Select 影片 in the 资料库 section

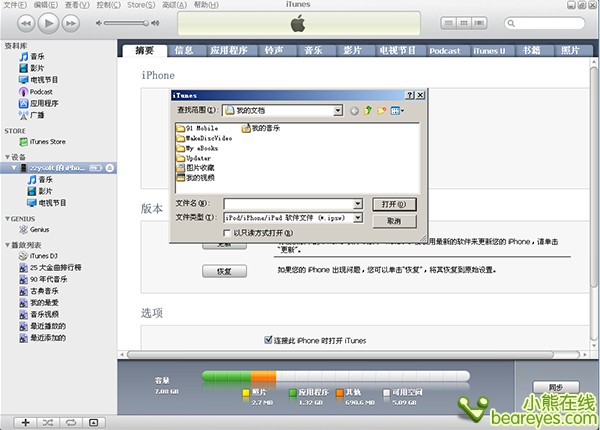coord(37,68)
